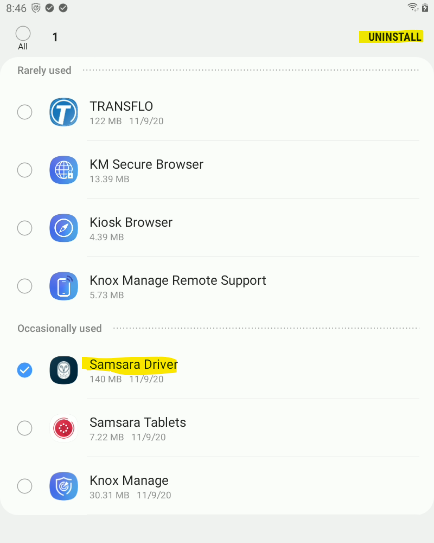Tap the Knox Manage Remote Support name
Screen dimensions: 434x543
pos(178,281)
